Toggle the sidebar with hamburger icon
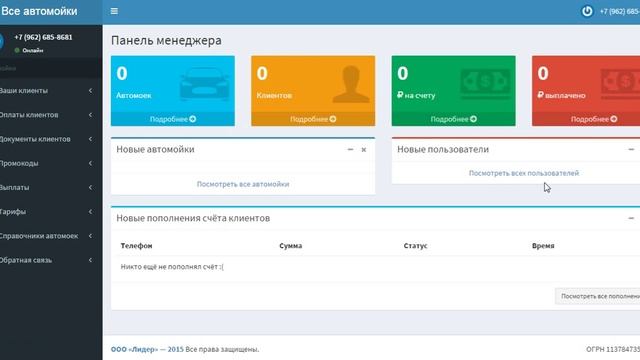The height and width of the screenshot is (360, 640). [114, 11]
